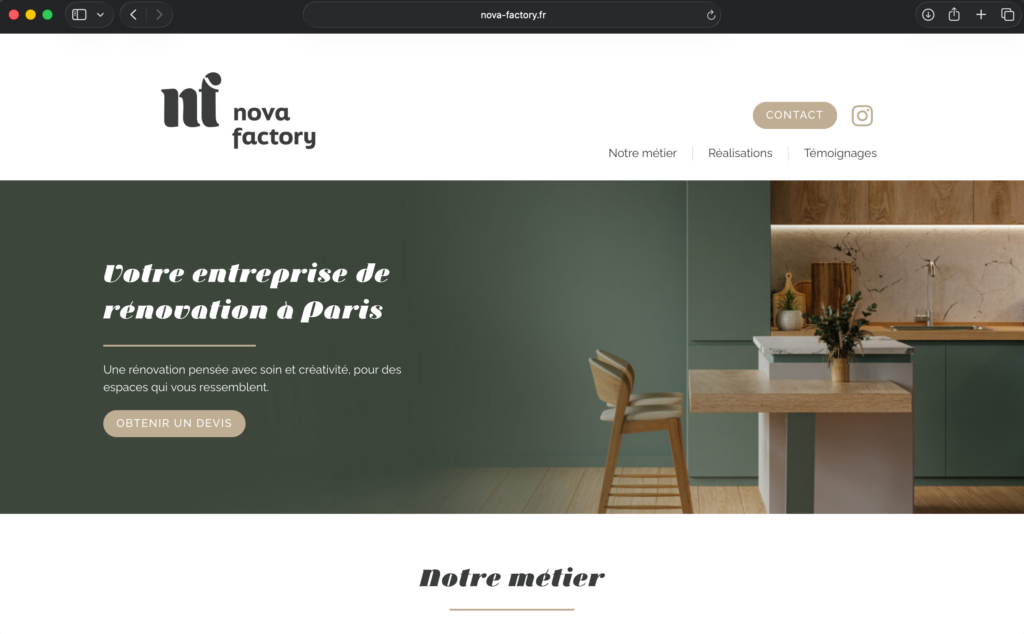1024x634 pixels.
Task: Open a new tab with plus icon
Action: (981, 14)
